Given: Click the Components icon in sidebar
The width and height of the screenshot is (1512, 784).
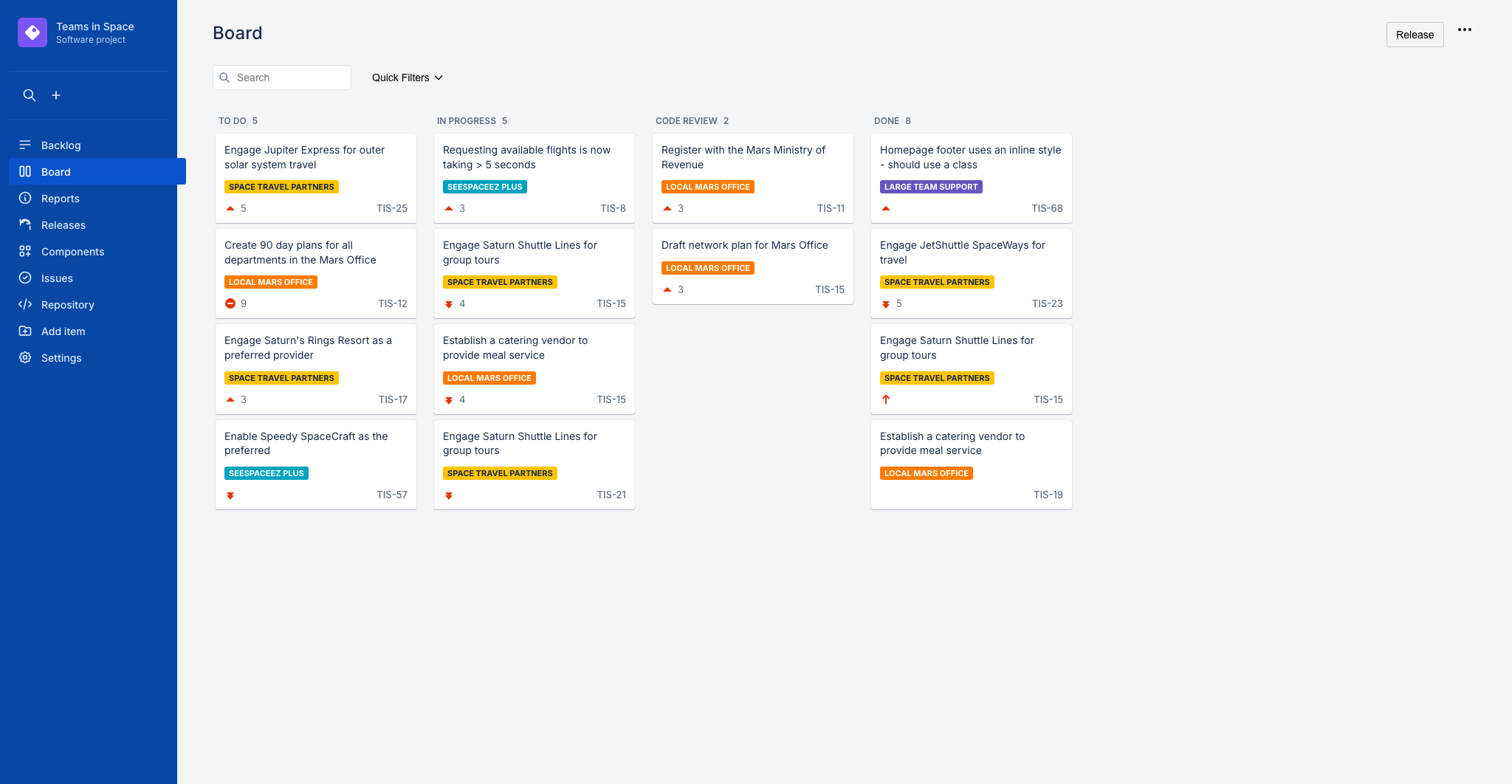Looking at the screenshot, I should coord(25,252).
